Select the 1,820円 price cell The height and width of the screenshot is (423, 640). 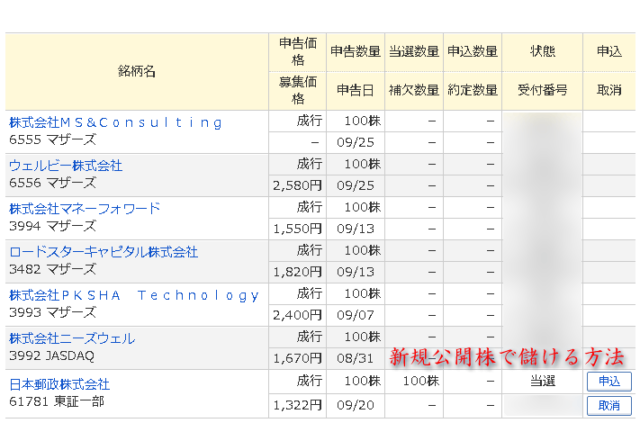tap(298, 272)
